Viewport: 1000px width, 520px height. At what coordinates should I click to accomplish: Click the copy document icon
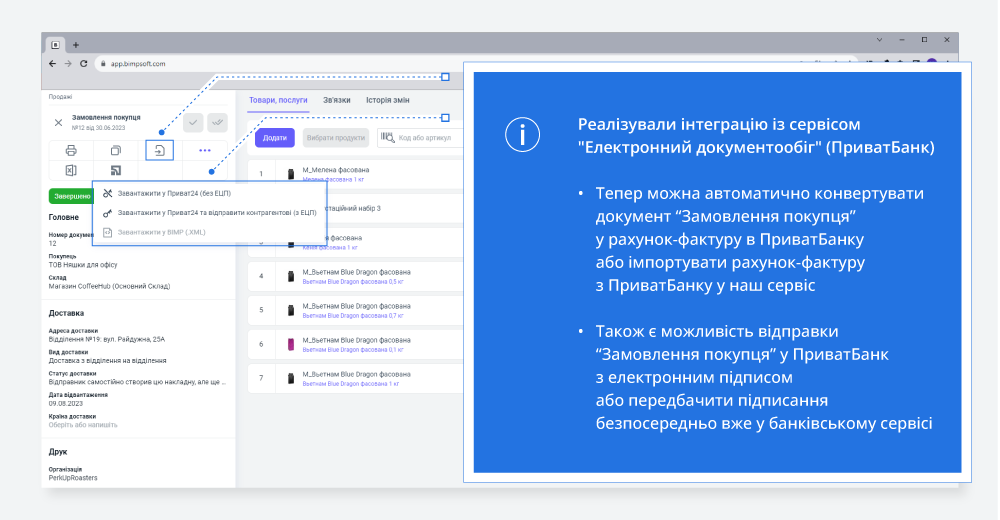[115, 151]
